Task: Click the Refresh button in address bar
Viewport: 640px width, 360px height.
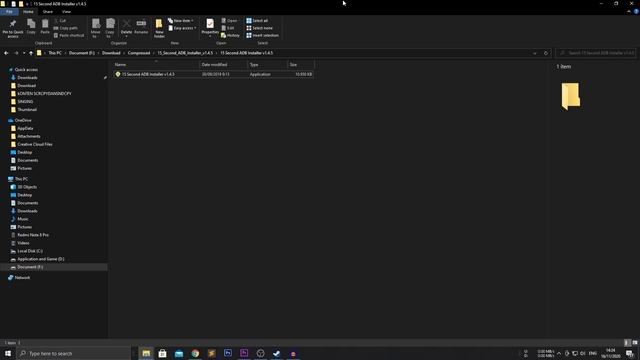Action: [x=546, y=53]
